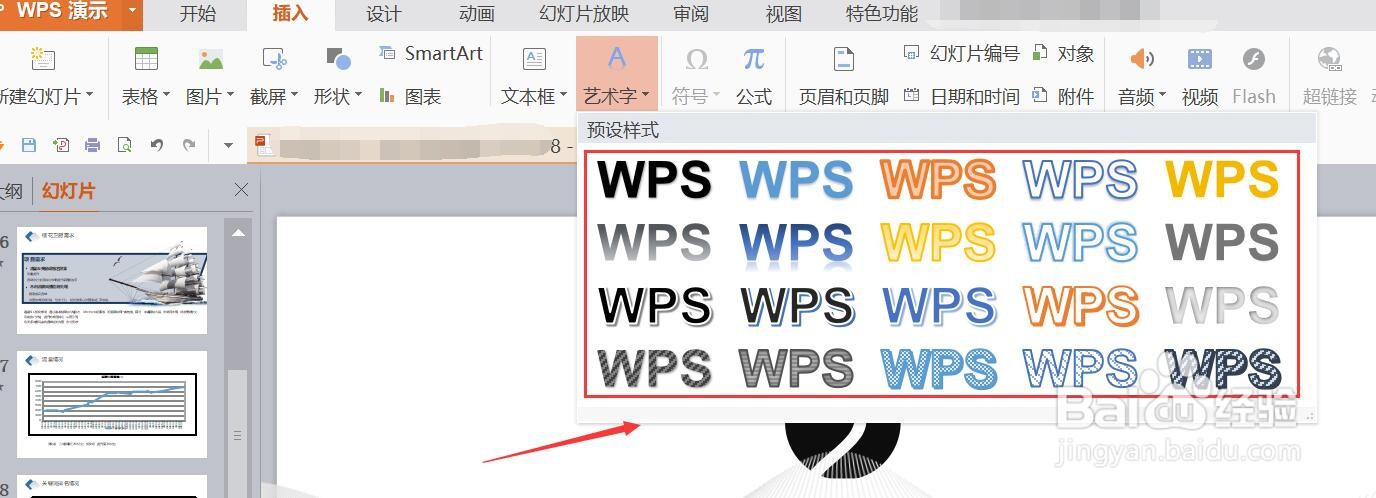The width and height of the screenshot is (1376, 498).
Task: Select slide 7 thumbnail with line chart
Action: tap(112, 404)
